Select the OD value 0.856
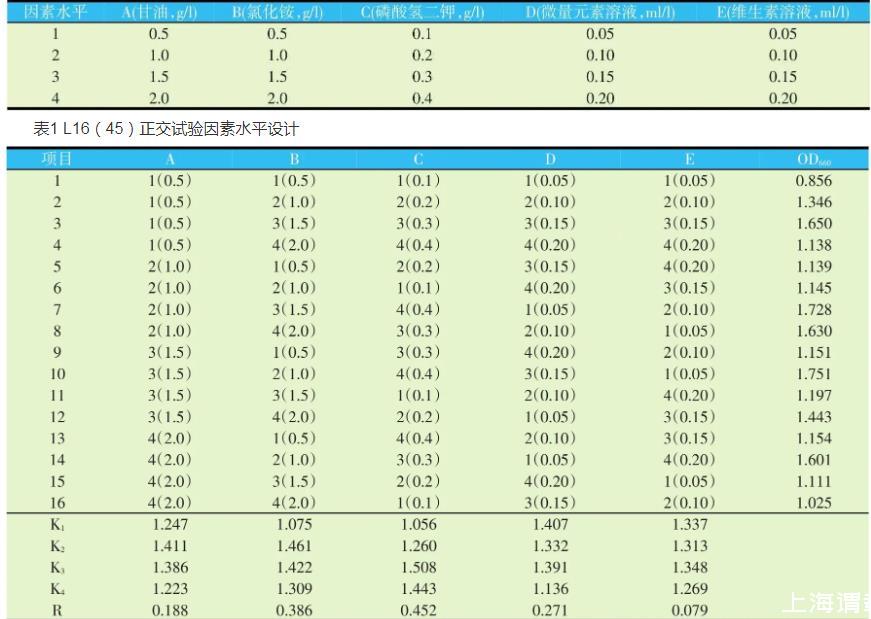The width and height of the screenshot is (871, 619). click(813, 181)
